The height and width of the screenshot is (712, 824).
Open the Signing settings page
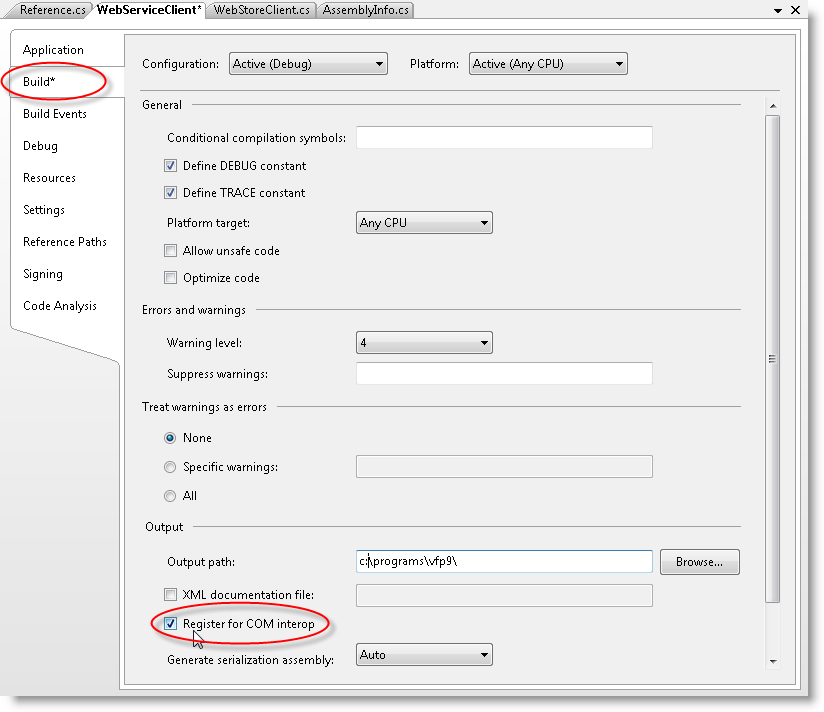(x=42, y=273)
